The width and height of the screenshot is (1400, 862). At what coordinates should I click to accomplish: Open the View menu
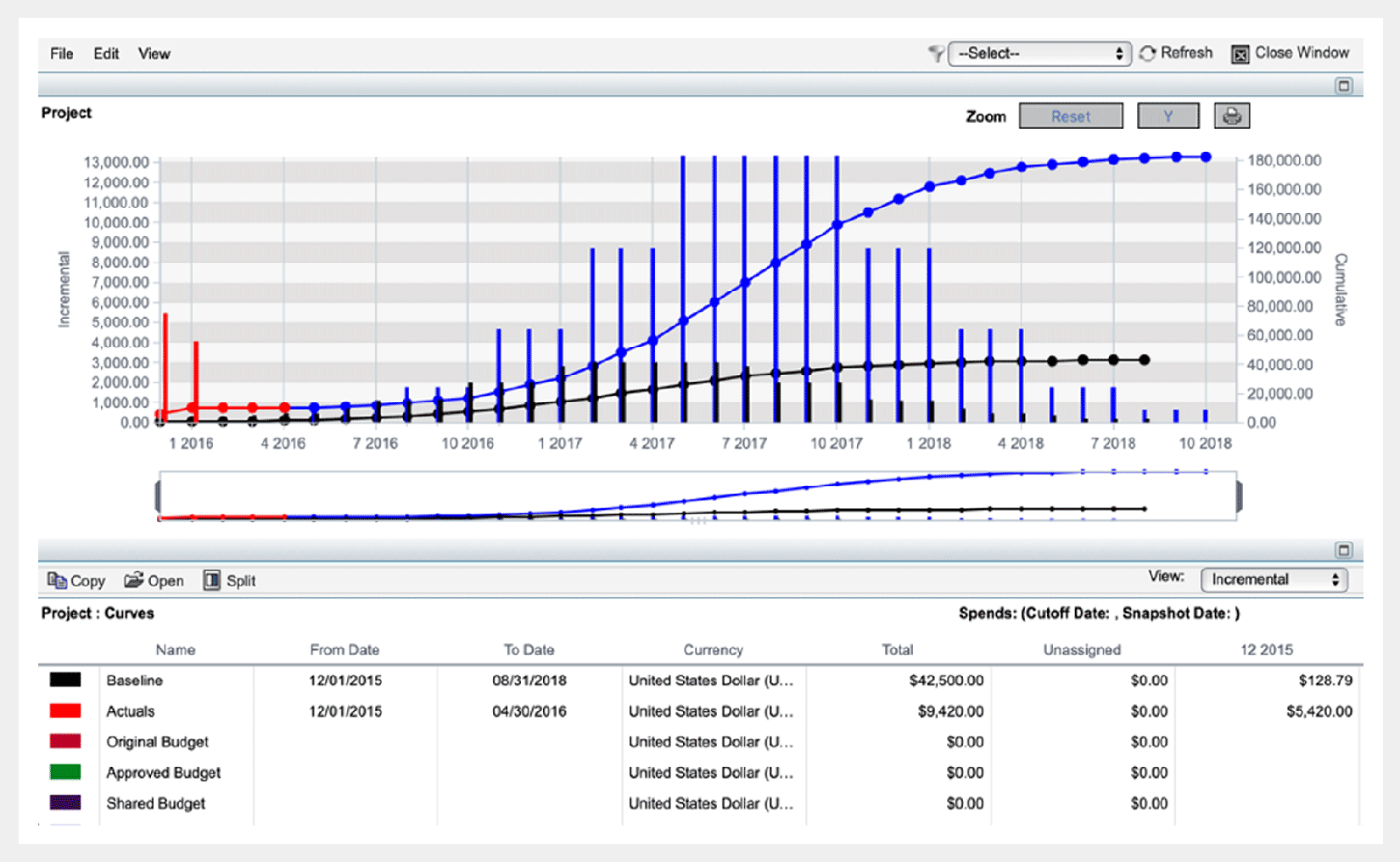coord(154,53)
